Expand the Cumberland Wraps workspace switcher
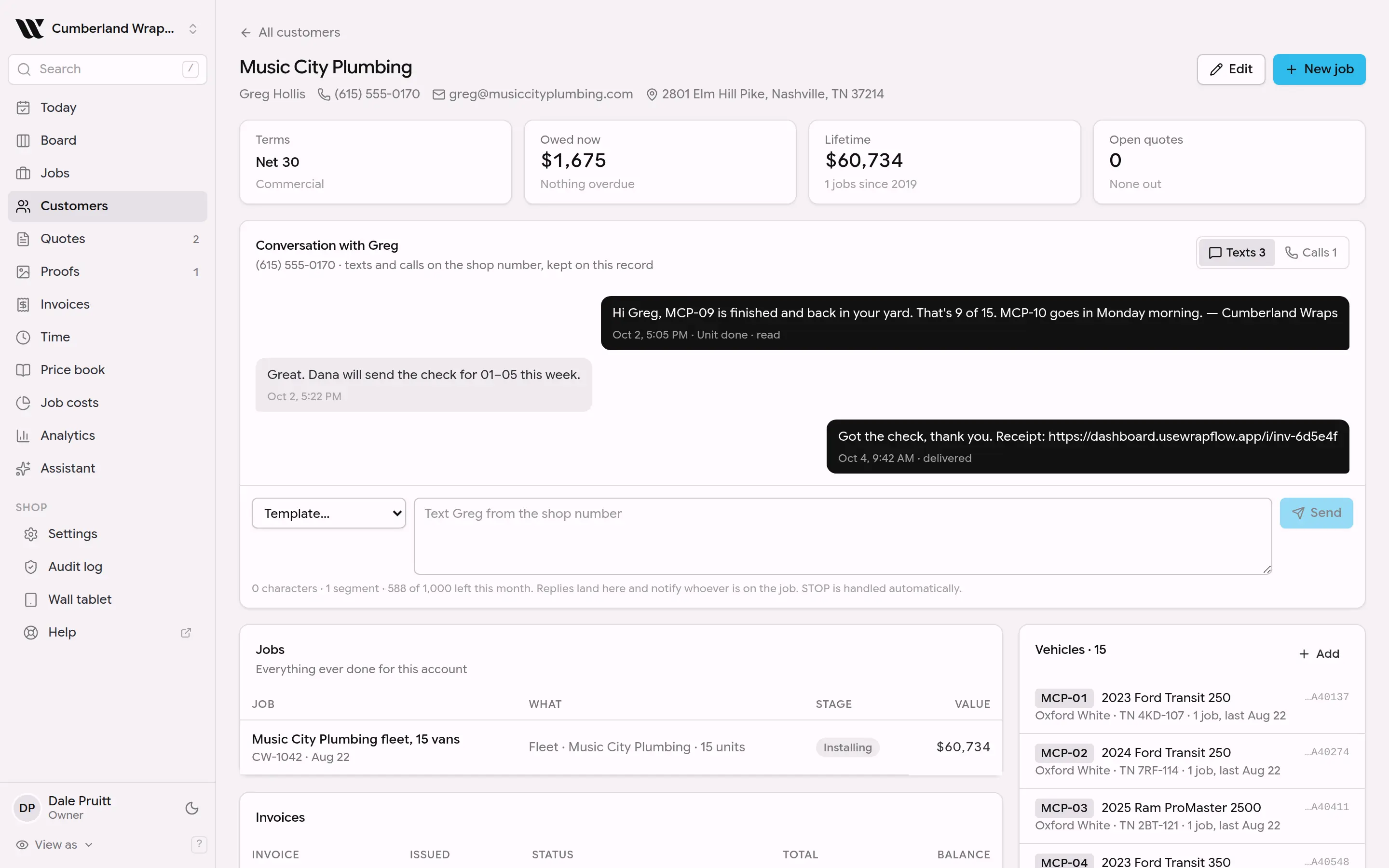The height and width of the screenshot is (868, 1389). [108, 28]
